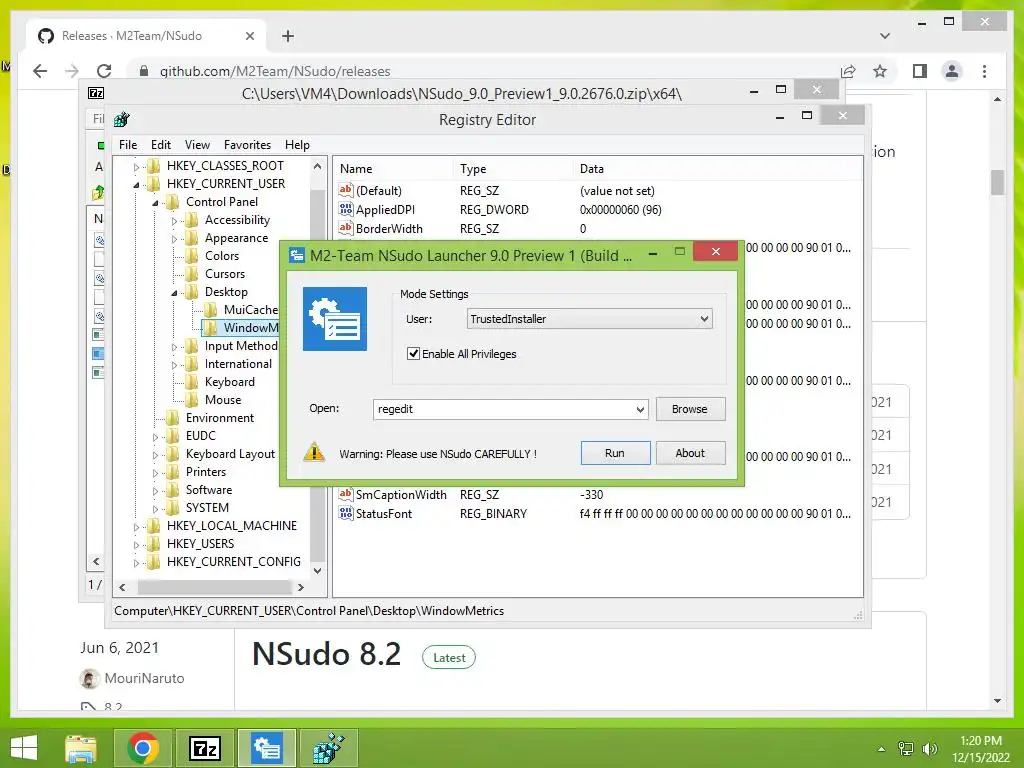Viewport: 1024px width, 768px height.
Task: Click the registry tree scroll up arrow
Action: coord(317,167)
